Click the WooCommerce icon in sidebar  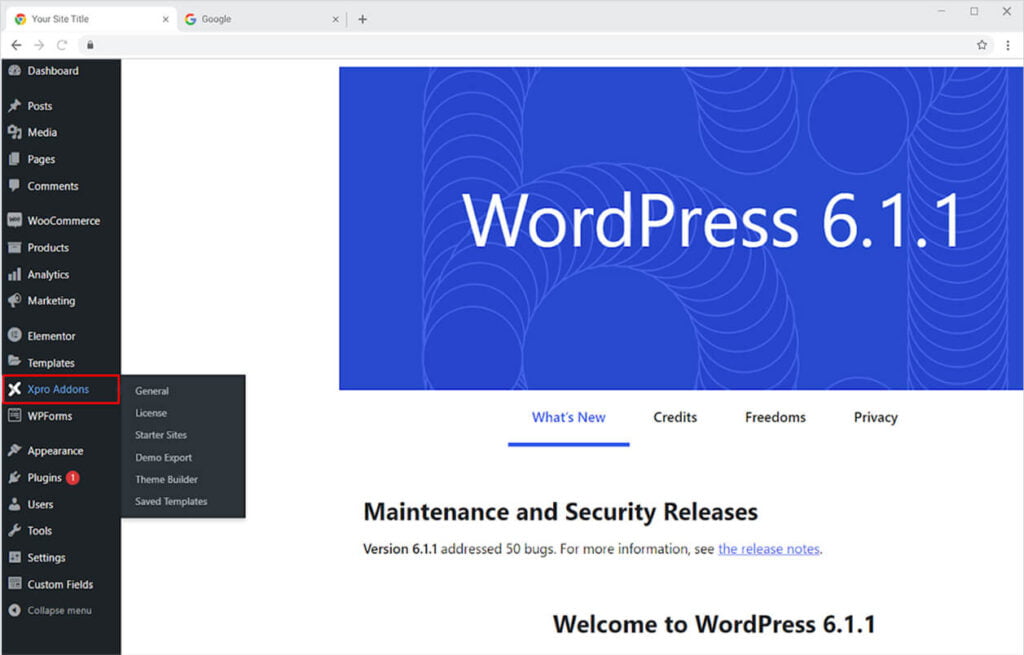point(14,221)
